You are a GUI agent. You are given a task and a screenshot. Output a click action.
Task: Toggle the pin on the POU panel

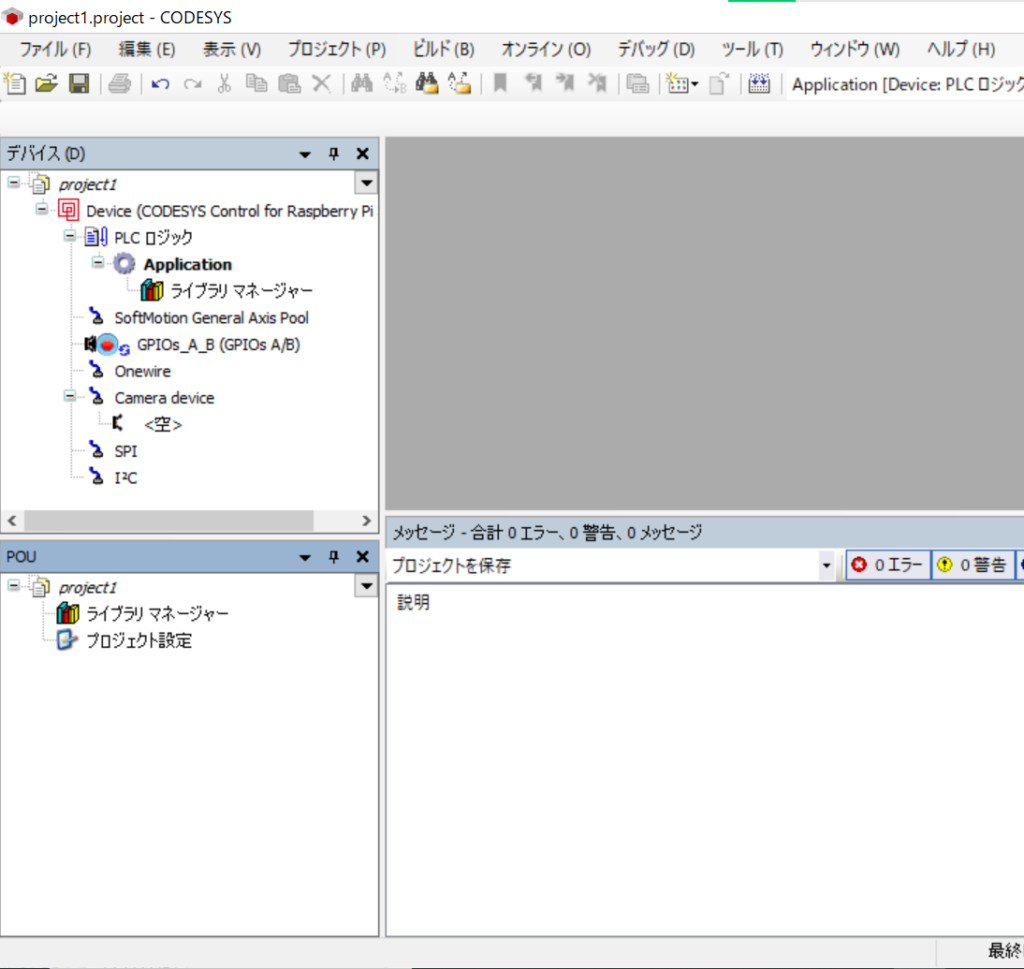(334, 557)
